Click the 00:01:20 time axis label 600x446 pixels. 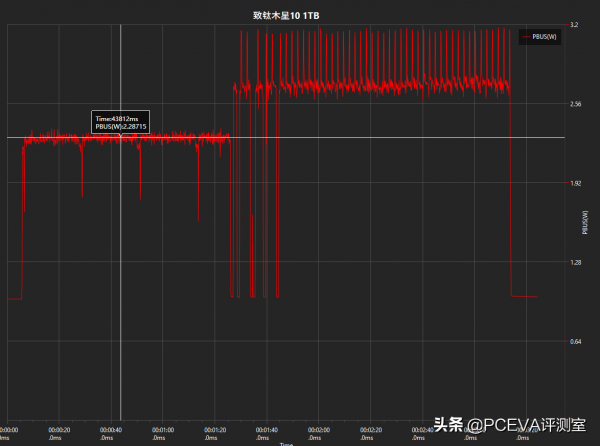214,432
